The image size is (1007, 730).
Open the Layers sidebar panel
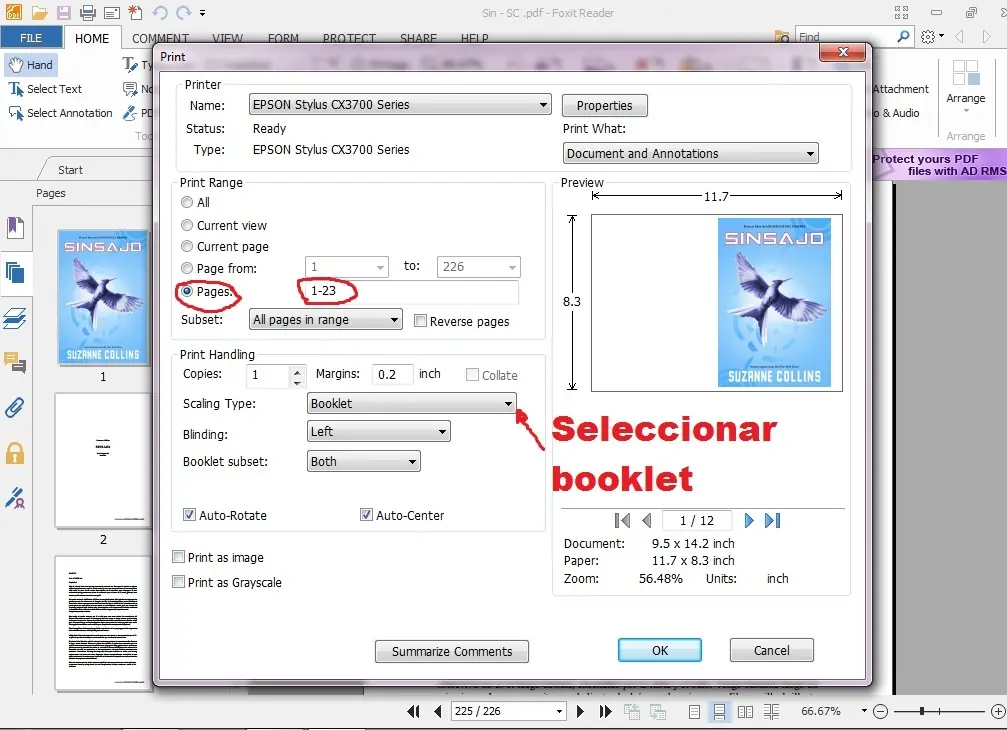15,318
